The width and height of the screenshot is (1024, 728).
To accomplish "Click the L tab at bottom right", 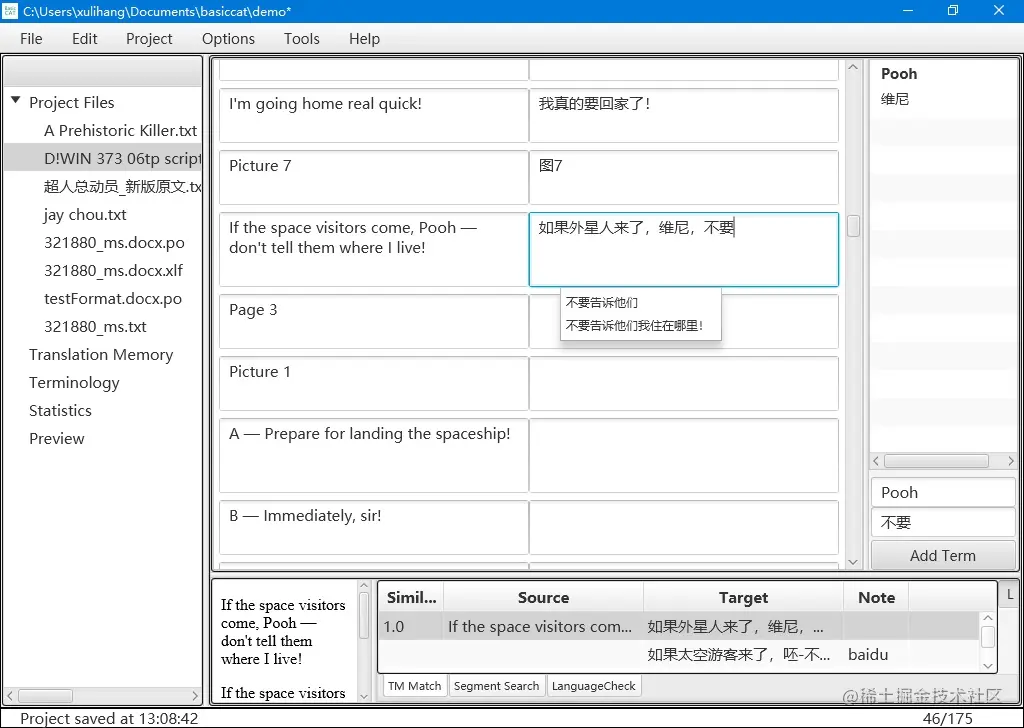I will tap(1010, 594).
